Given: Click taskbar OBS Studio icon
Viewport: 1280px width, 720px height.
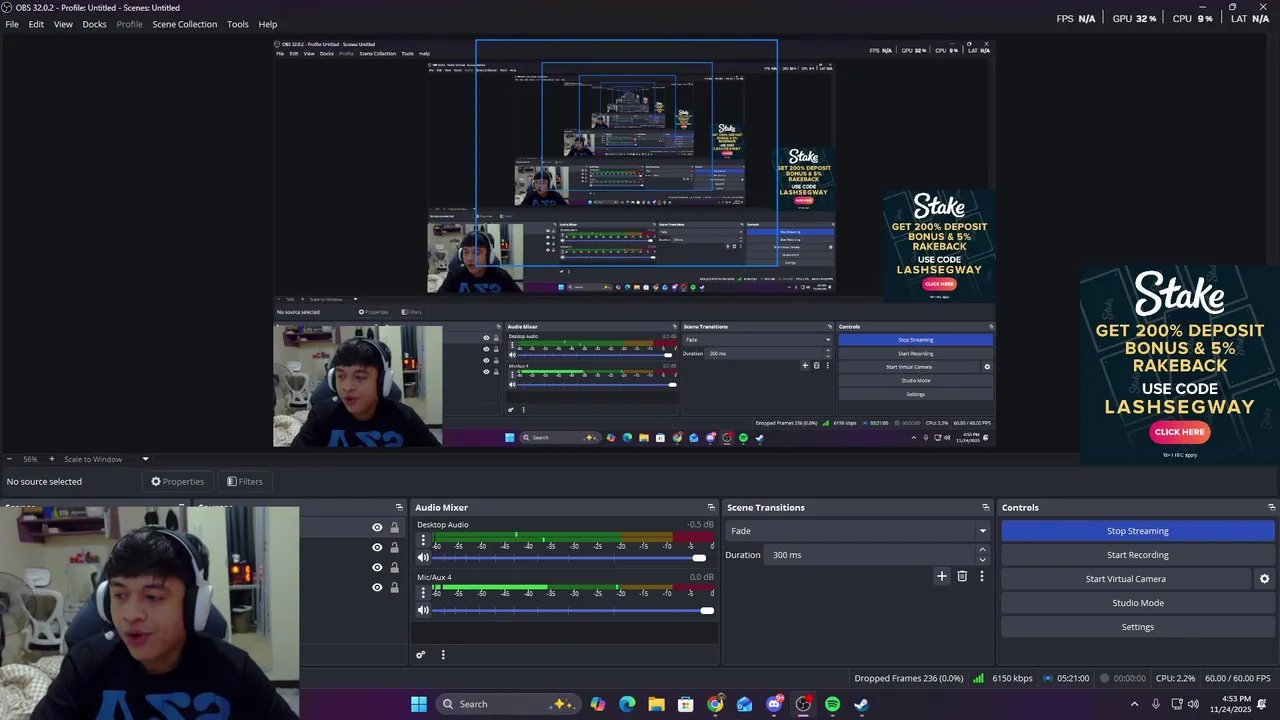Looking at the screenshot, I should point(803,704).
